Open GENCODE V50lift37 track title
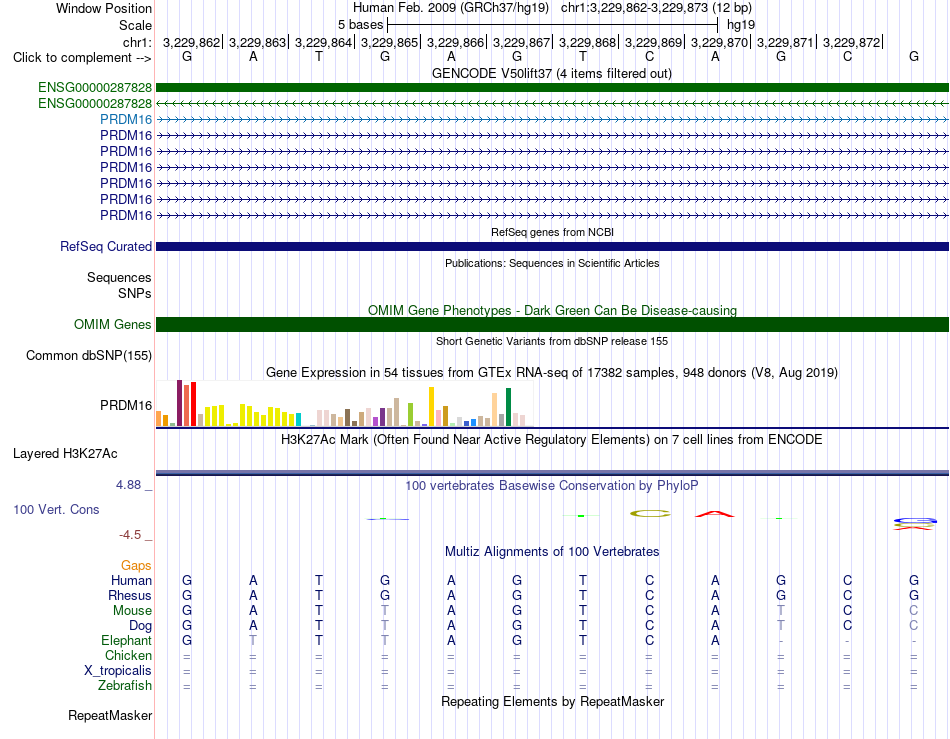Image resolution: width=950 pixels, height=739 pixels. pos(551,74)
